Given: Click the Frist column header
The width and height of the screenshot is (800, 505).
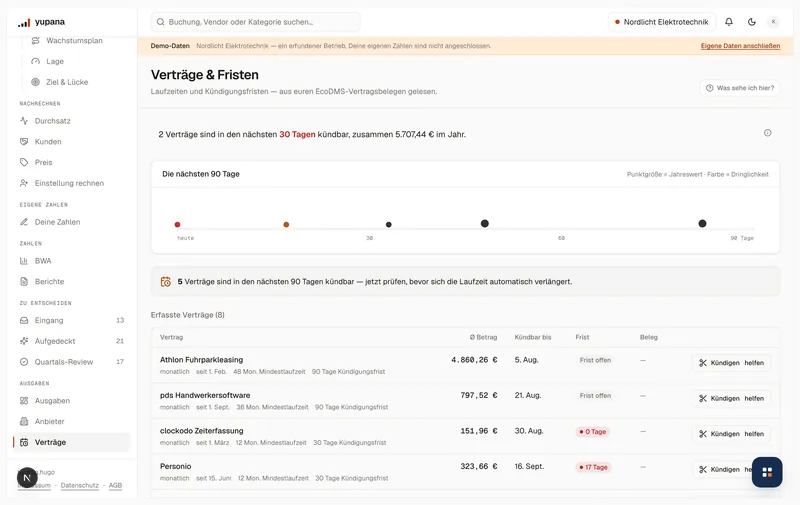Looking at the screenshot, I should [x=582, y=337].
